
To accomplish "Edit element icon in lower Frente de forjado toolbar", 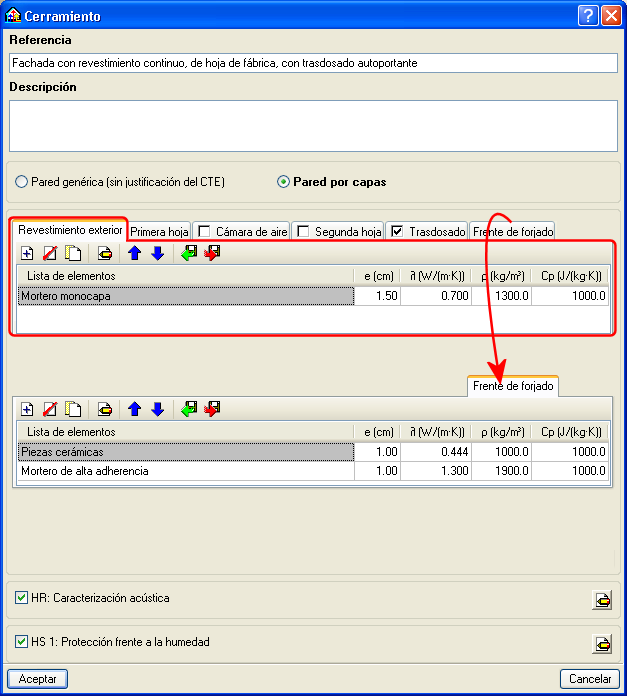I will (105, 409).
